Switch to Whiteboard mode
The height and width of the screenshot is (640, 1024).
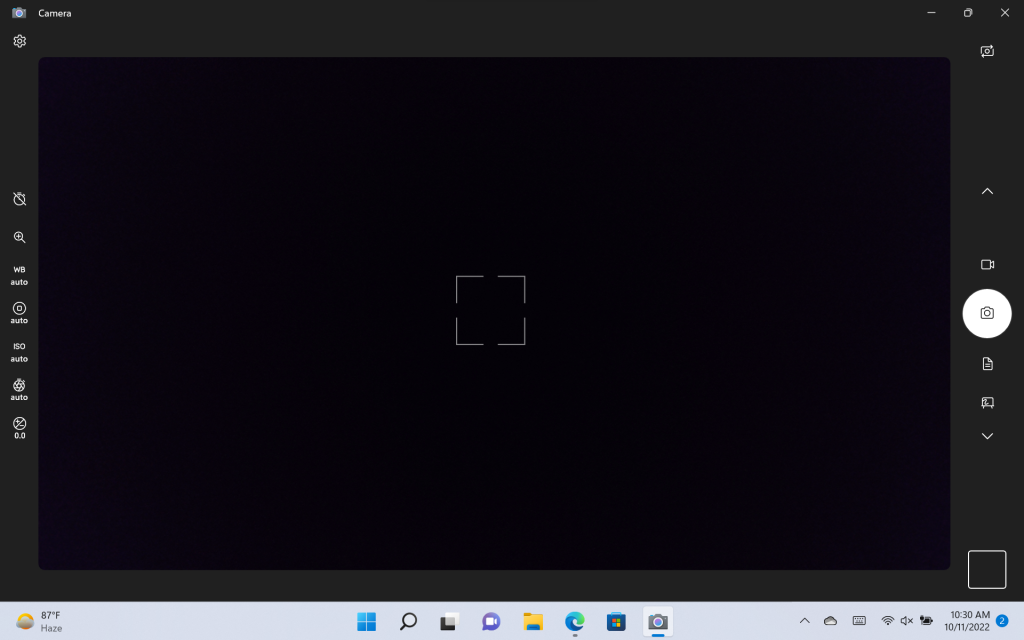987,402
